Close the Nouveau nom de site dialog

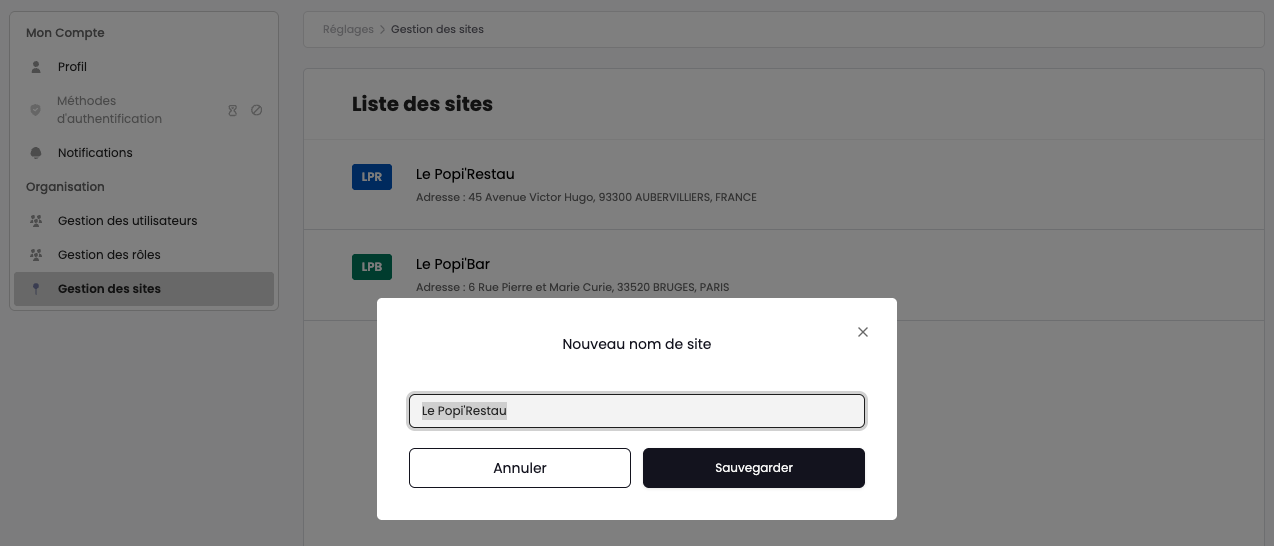pos(863,332)
